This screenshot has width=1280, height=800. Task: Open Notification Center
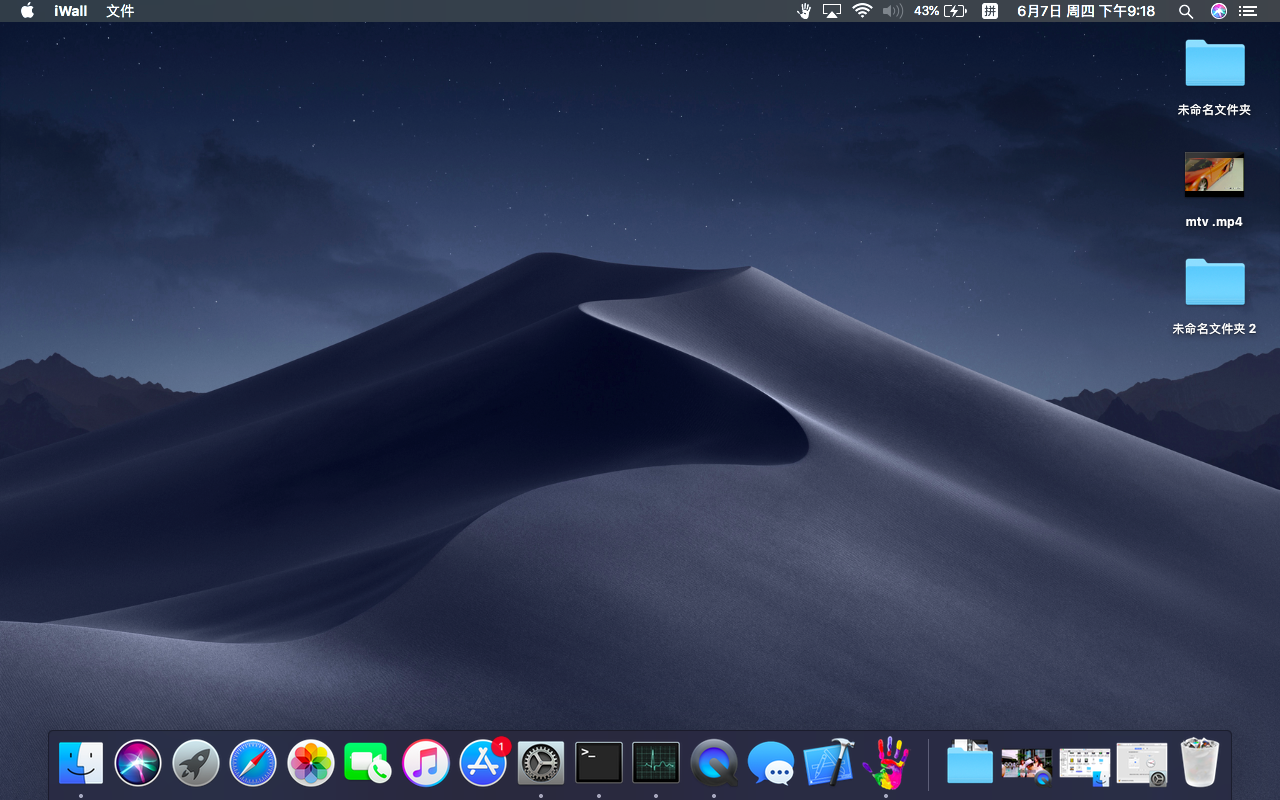(1247, 11)
